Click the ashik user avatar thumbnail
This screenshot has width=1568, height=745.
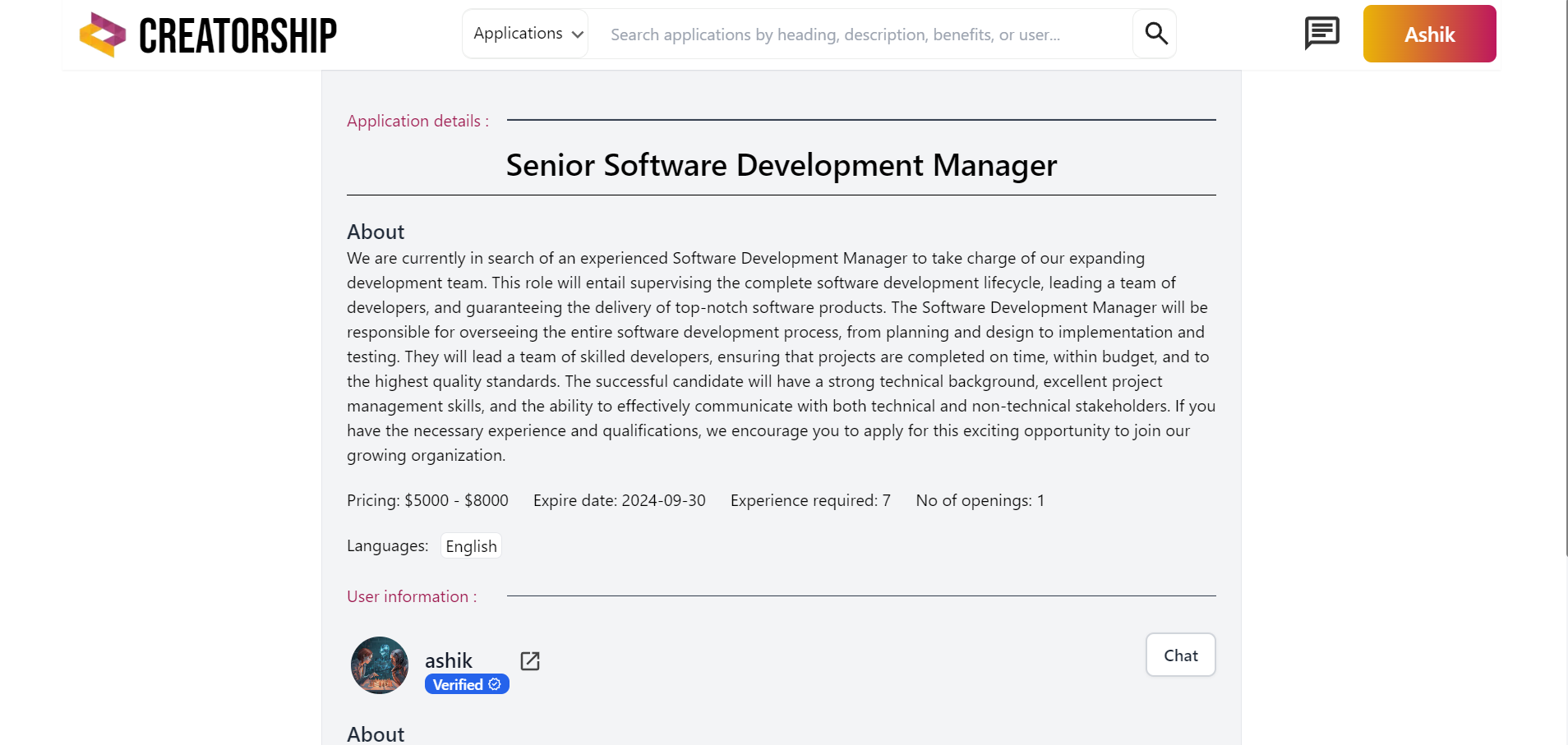[380, 665]
